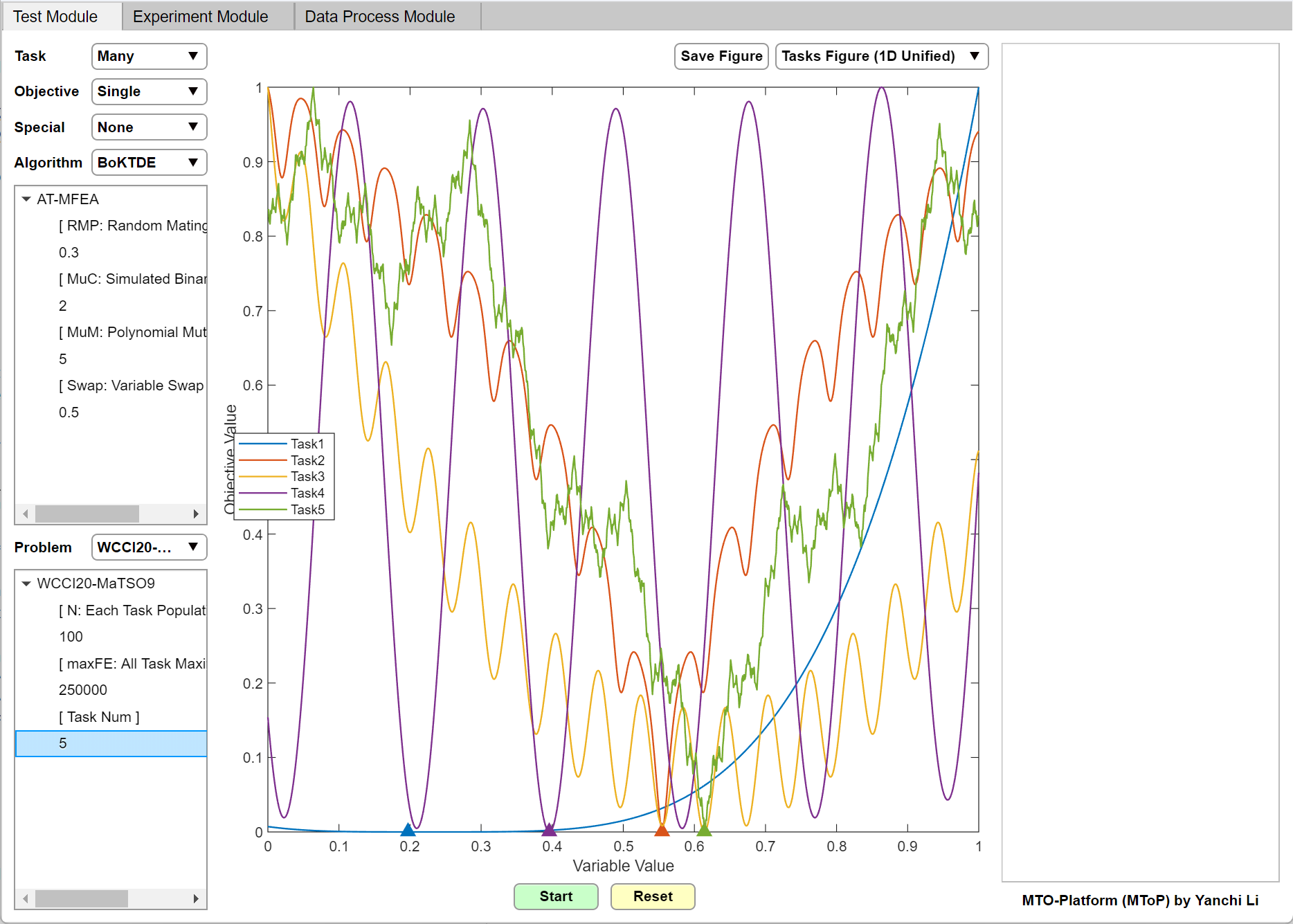This screenshot has width=1293, height=924.
Task: Open the Problem dropdown showing WCCI20
Action: (149, 547)
